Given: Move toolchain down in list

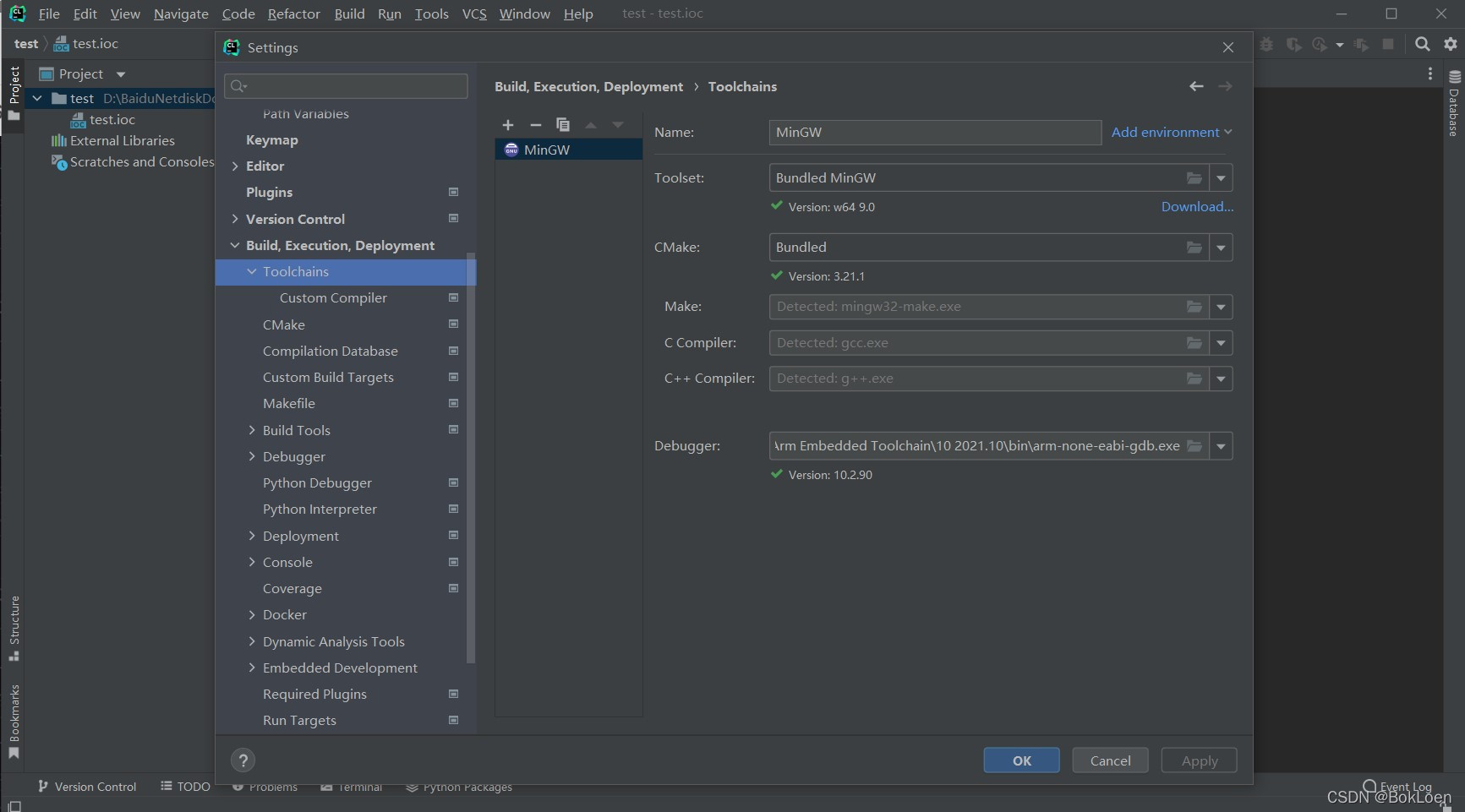Looking at the screenshot, I should click(x=618, y=125).
